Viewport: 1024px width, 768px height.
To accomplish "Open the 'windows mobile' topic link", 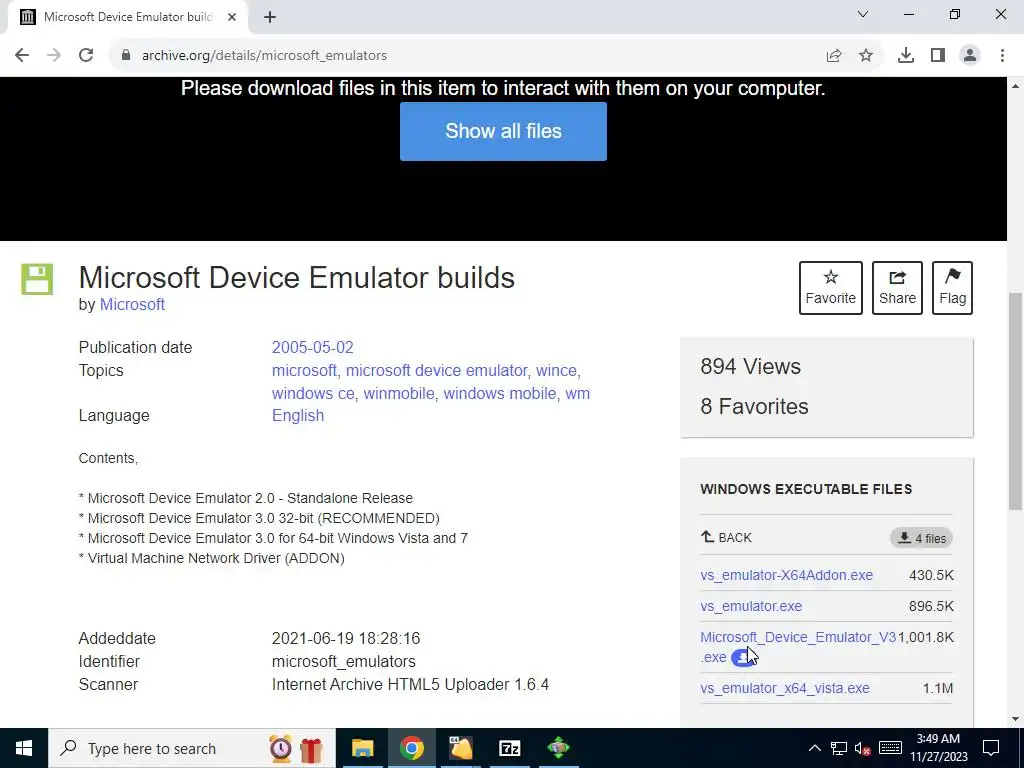I will [x=500, y=393].
